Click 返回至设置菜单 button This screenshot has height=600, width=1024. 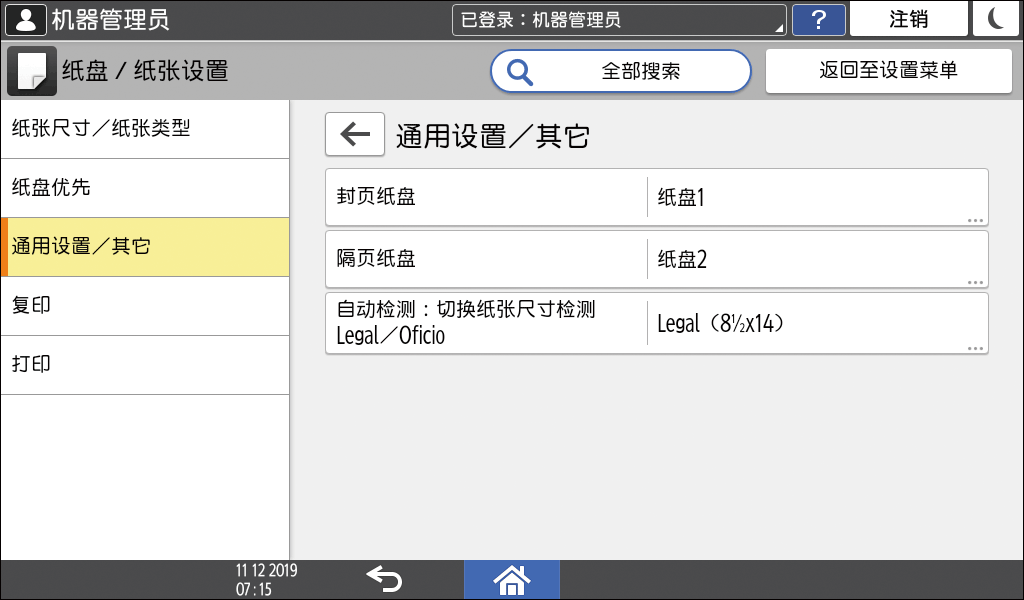[x=888, y=70]
